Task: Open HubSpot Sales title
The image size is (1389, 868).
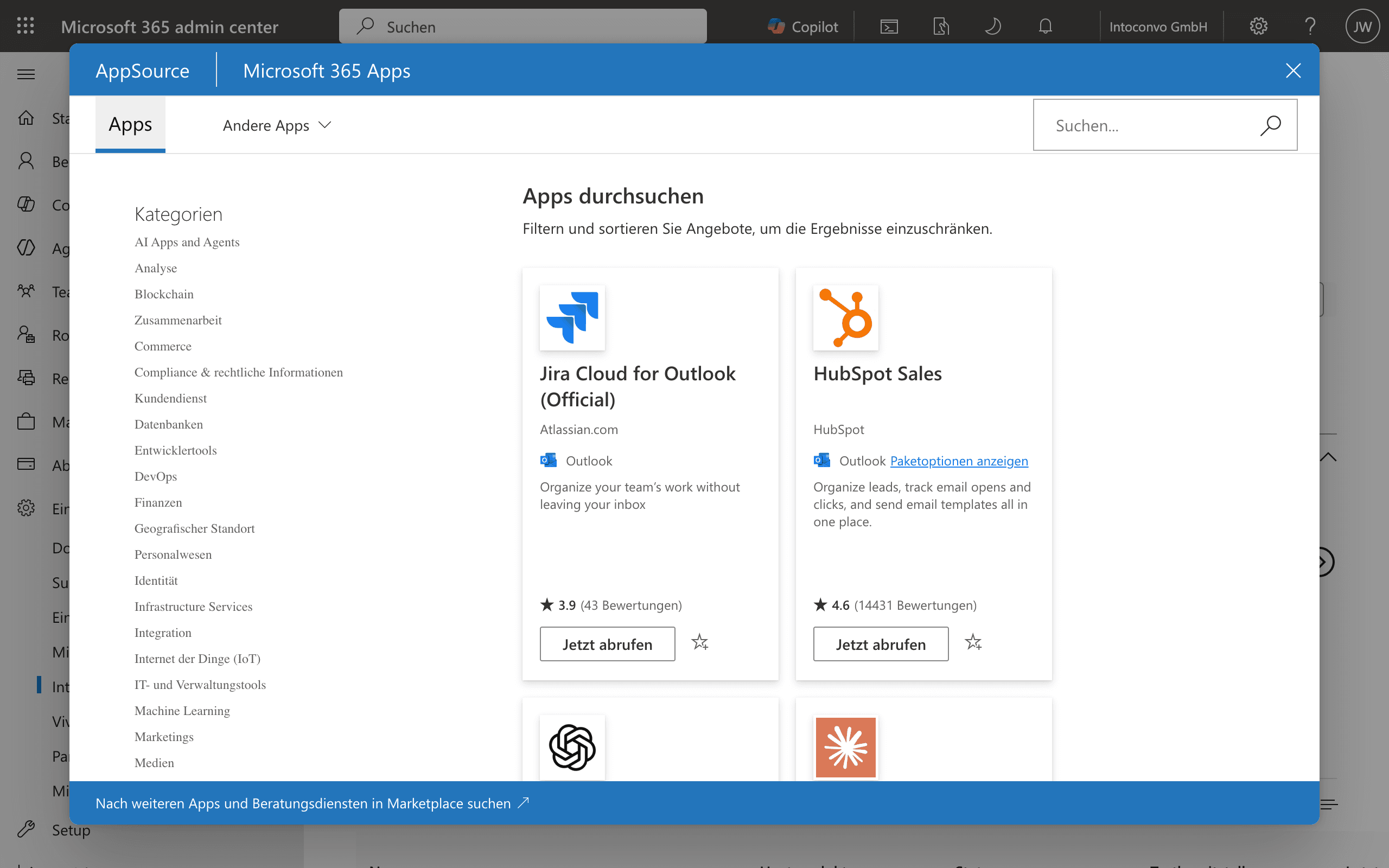Action: (877, 374)
